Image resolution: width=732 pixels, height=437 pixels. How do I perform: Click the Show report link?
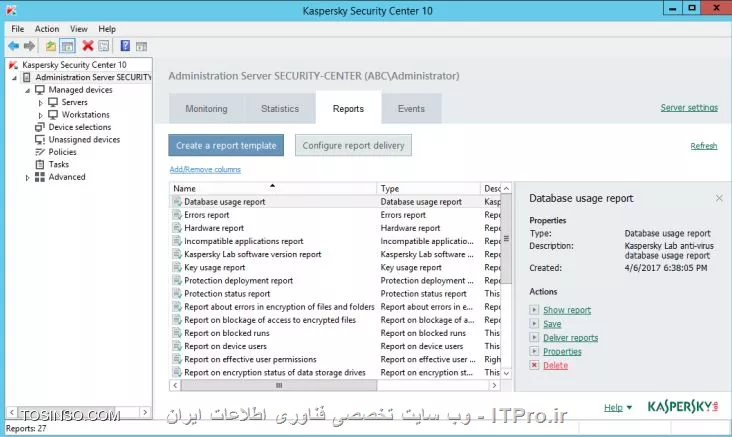point(567,310)
